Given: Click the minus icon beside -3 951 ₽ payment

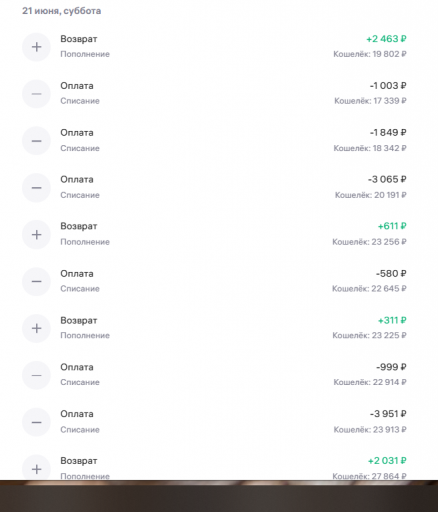Looking at the screenshot, I should (36, 422).
